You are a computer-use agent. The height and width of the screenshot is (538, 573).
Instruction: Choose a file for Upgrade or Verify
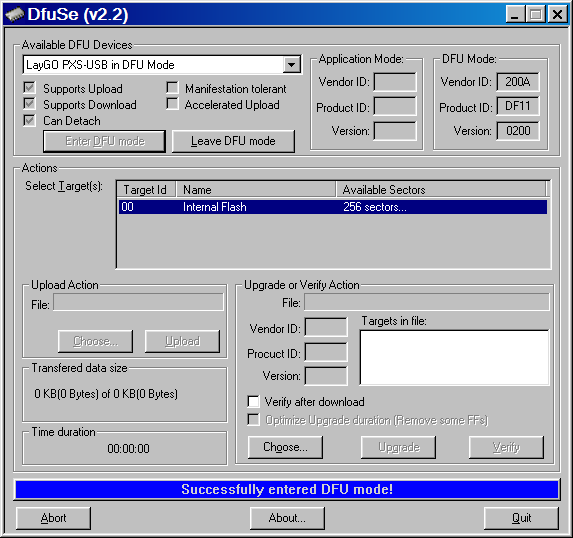(285, 447)
